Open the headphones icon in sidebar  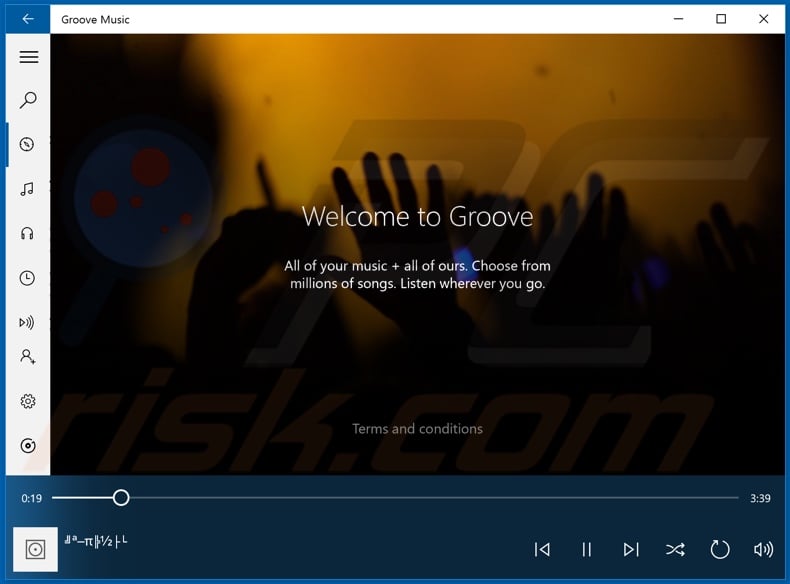point(27,233)
